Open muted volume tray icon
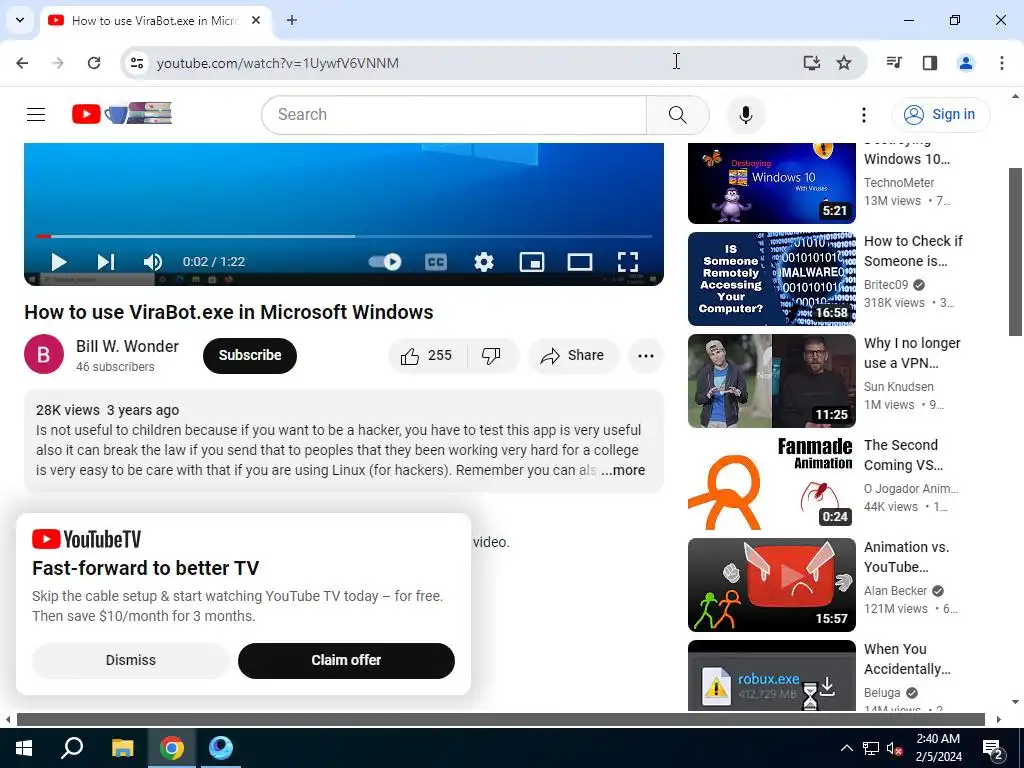 pos(894,748)
